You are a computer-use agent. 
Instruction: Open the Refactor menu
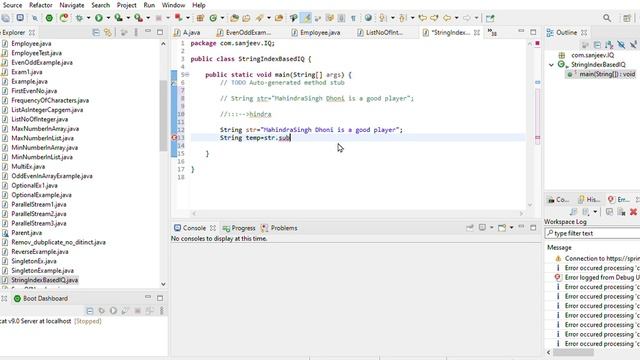41,5
